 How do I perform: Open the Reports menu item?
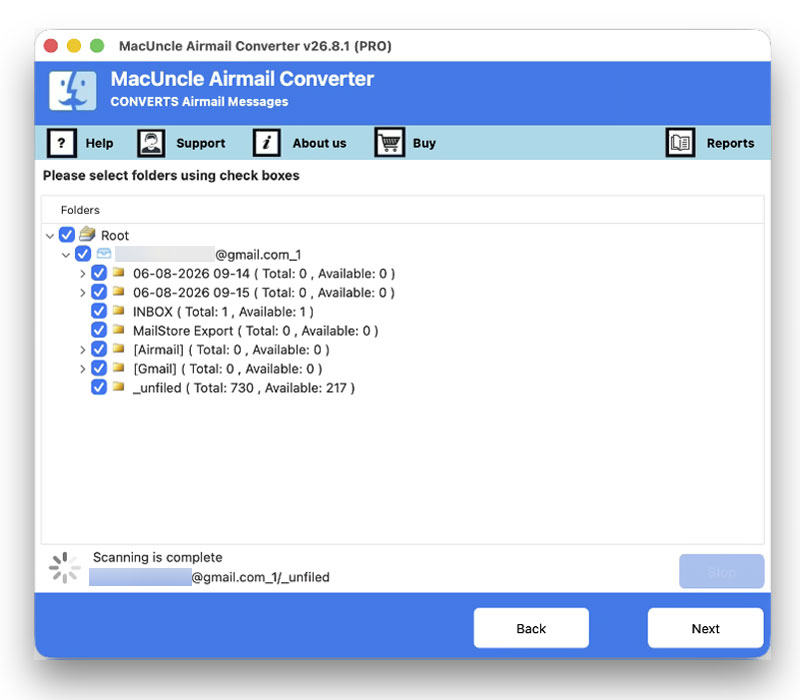[x=730, y=143]
